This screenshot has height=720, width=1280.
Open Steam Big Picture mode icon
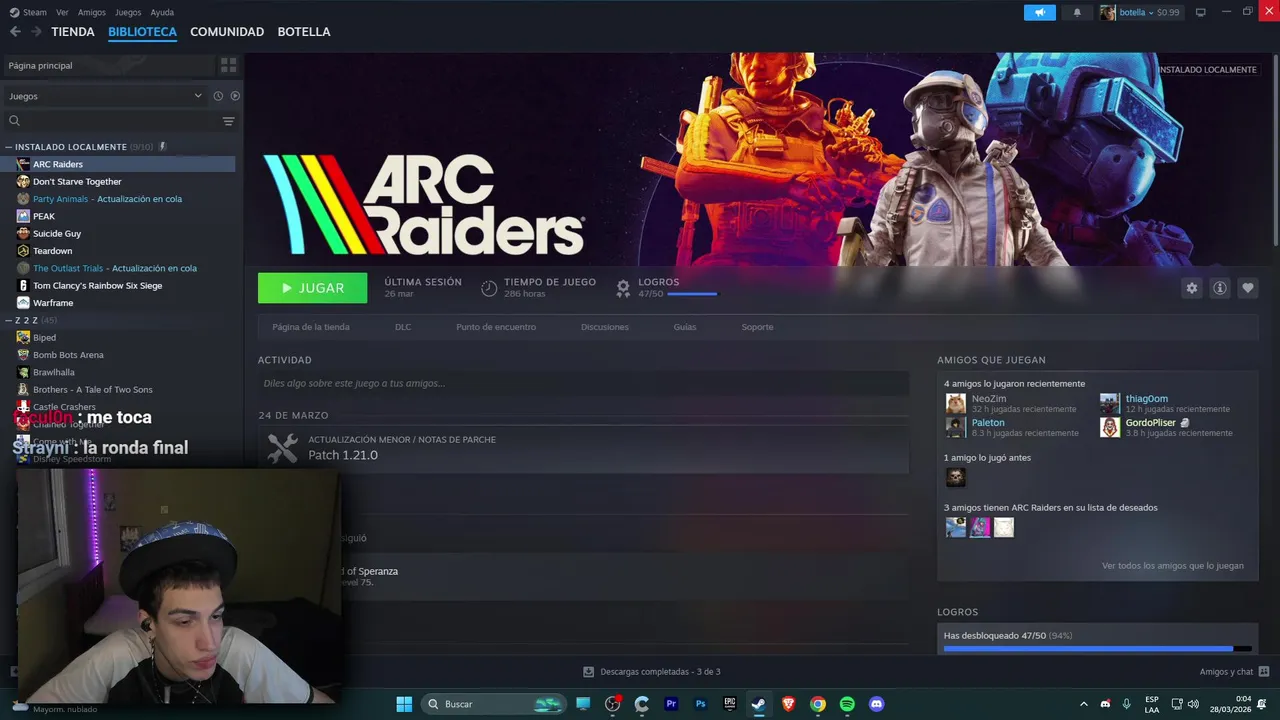(1201, 12)
